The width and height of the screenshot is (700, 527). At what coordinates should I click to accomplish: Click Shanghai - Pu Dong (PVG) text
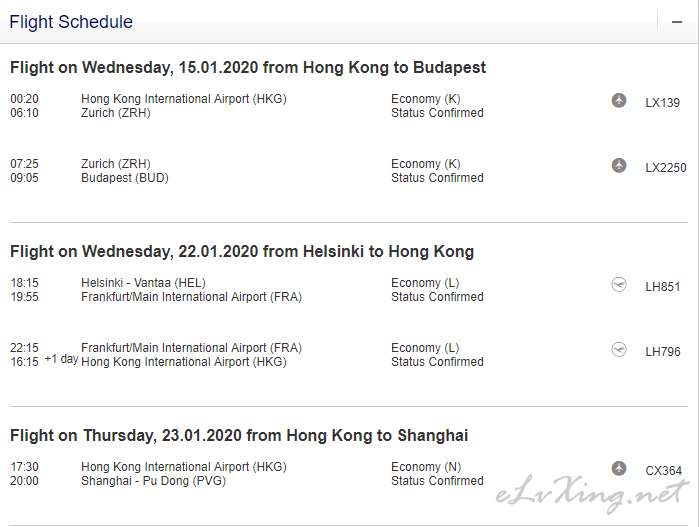tap(153, 481)
